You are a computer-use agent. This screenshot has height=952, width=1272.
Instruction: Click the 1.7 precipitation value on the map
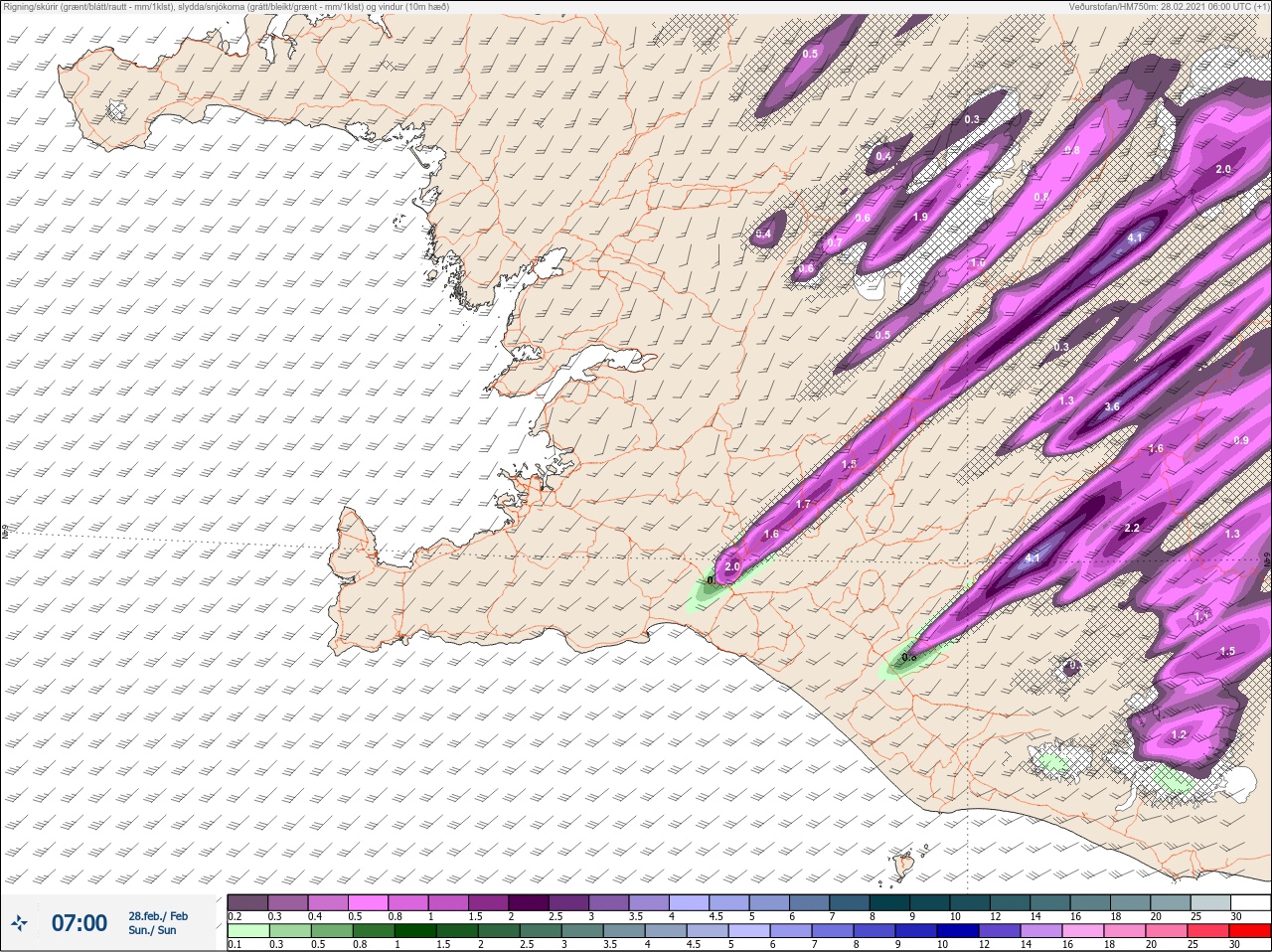(x=803, y=504)
